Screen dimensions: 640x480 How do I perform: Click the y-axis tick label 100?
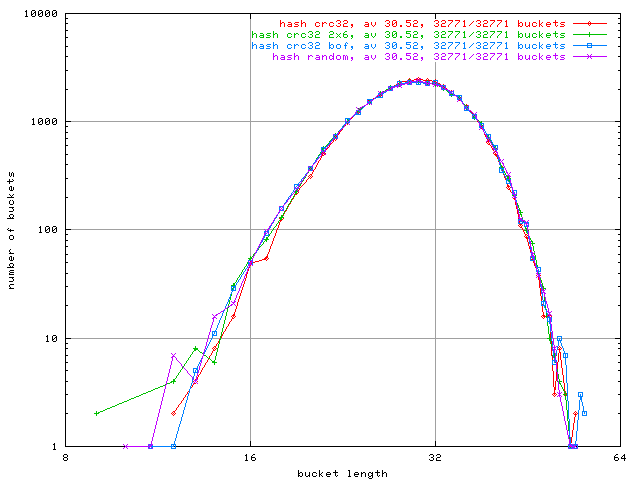48,230
